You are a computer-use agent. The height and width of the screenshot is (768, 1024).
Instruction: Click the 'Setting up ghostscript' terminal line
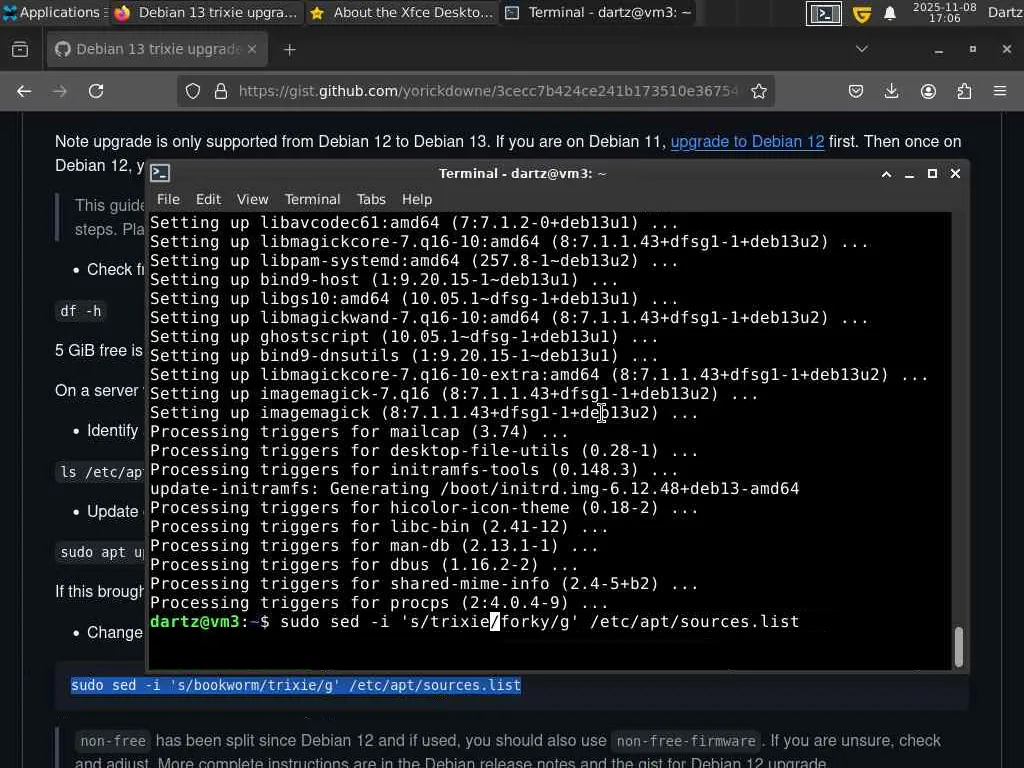point(404,337)
